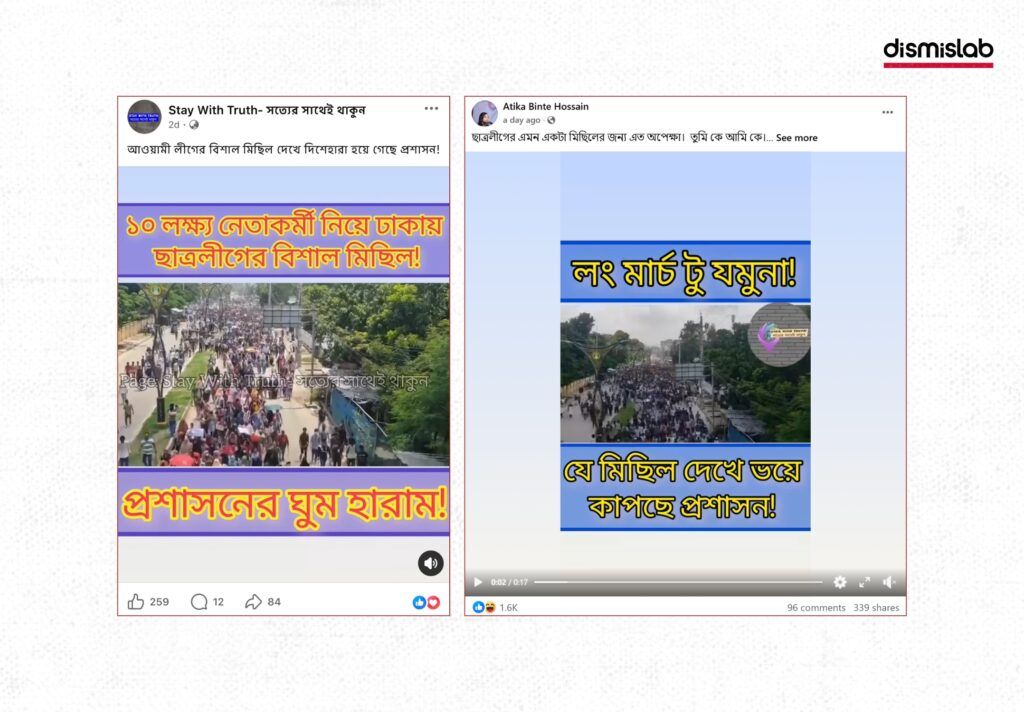The width and height of the screenshot is (1024, 712).
Task: Play the 10 lakh procession video thumbnail
Action: point(283,374)
